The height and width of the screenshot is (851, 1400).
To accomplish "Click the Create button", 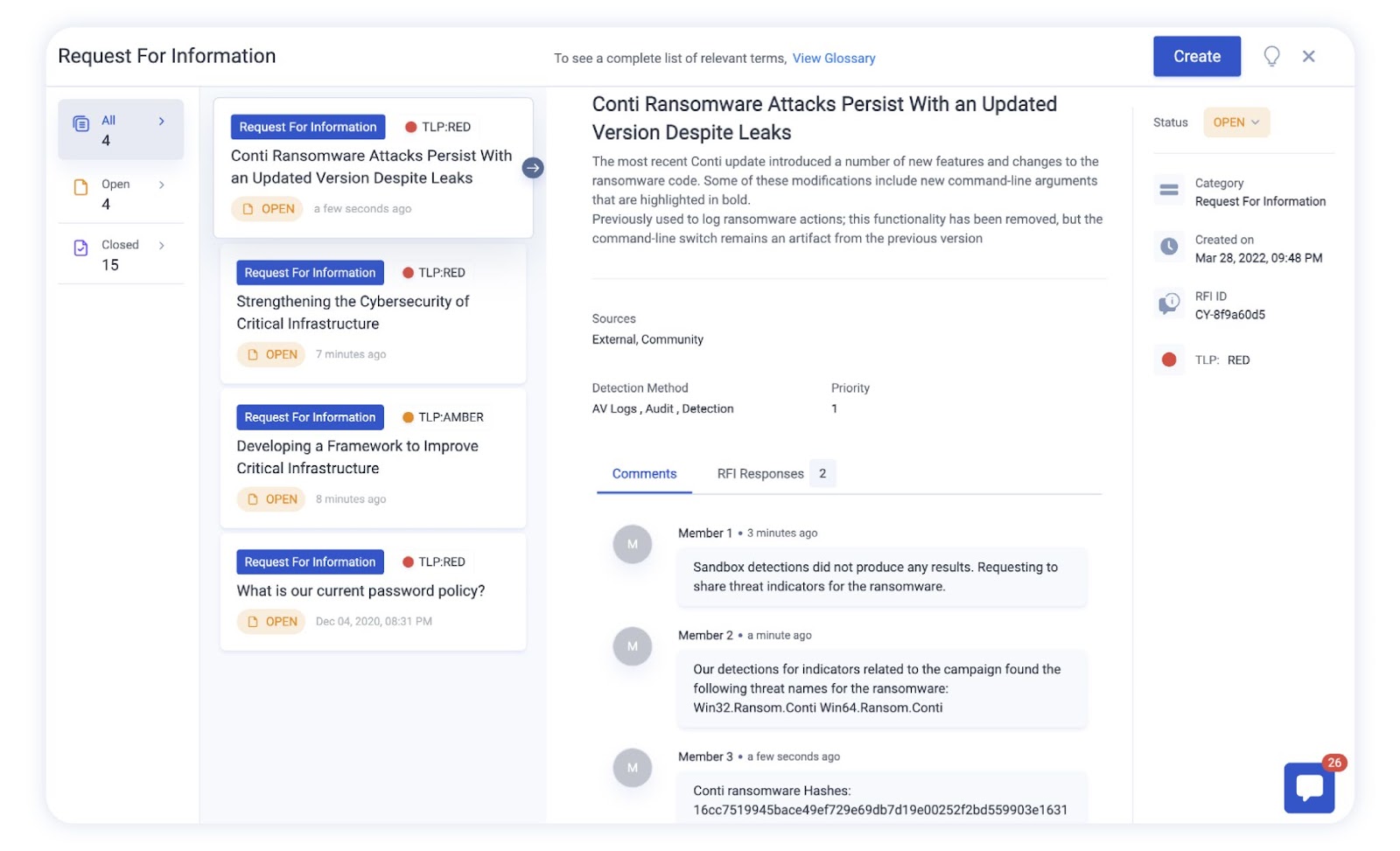I will point(1196,56).
